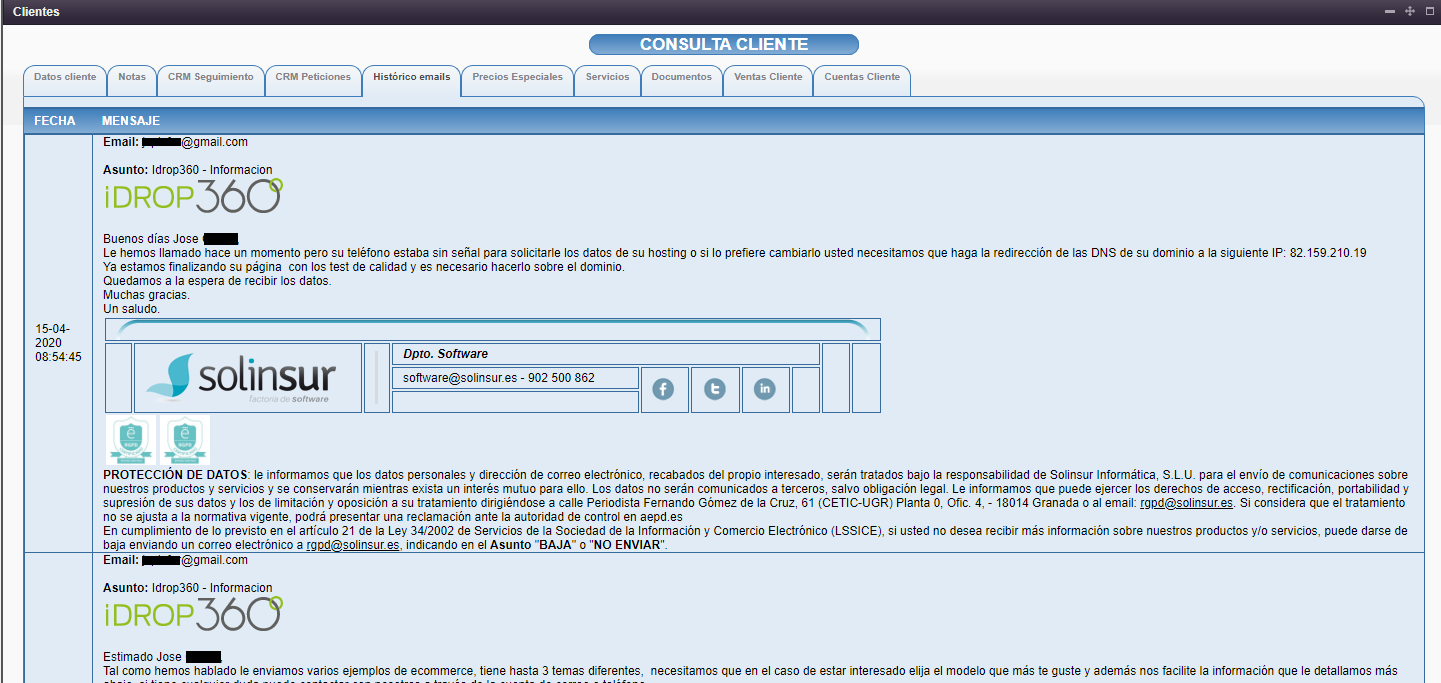
Task: Go to the CRM Seguimiento tab
Action: pyautogui.click(x=211, y=81)
